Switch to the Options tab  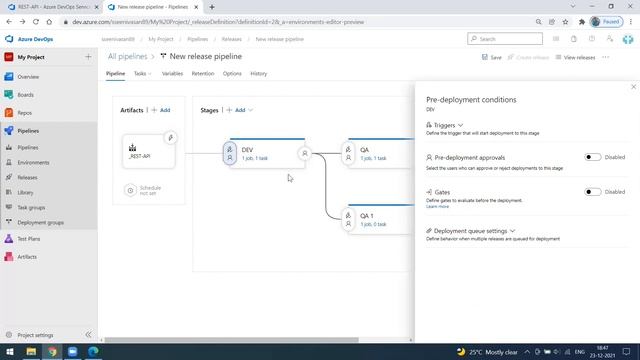[x=232, y=74]
